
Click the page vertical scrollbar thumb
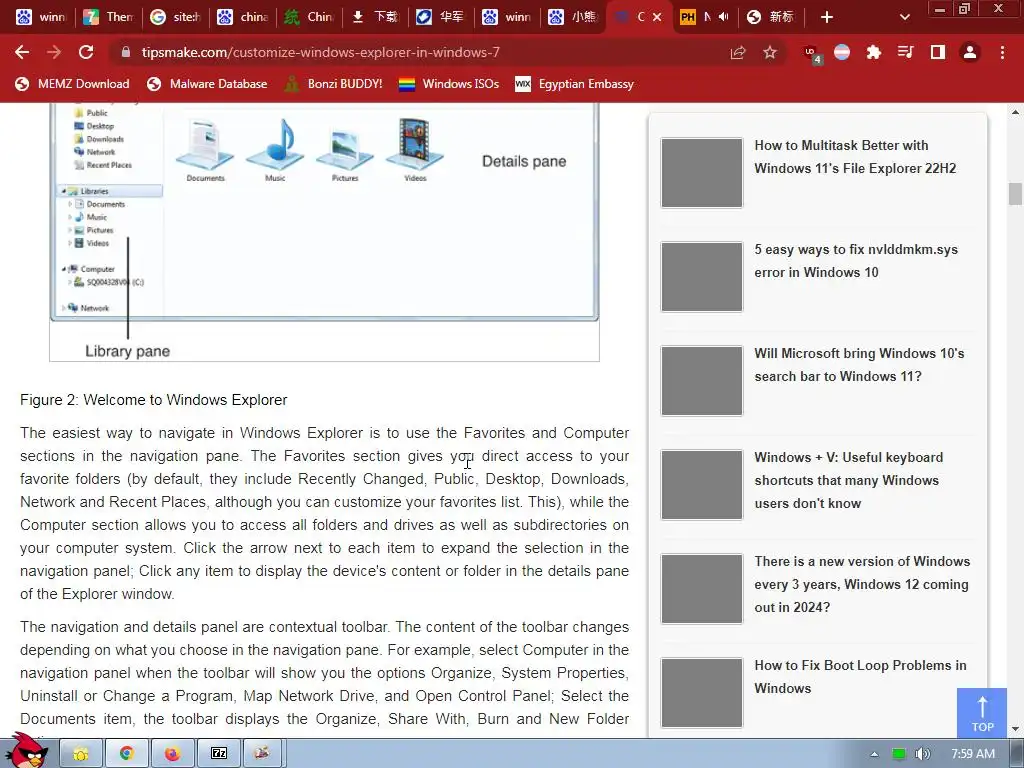pyautogui.click(x=1015, y=194)
